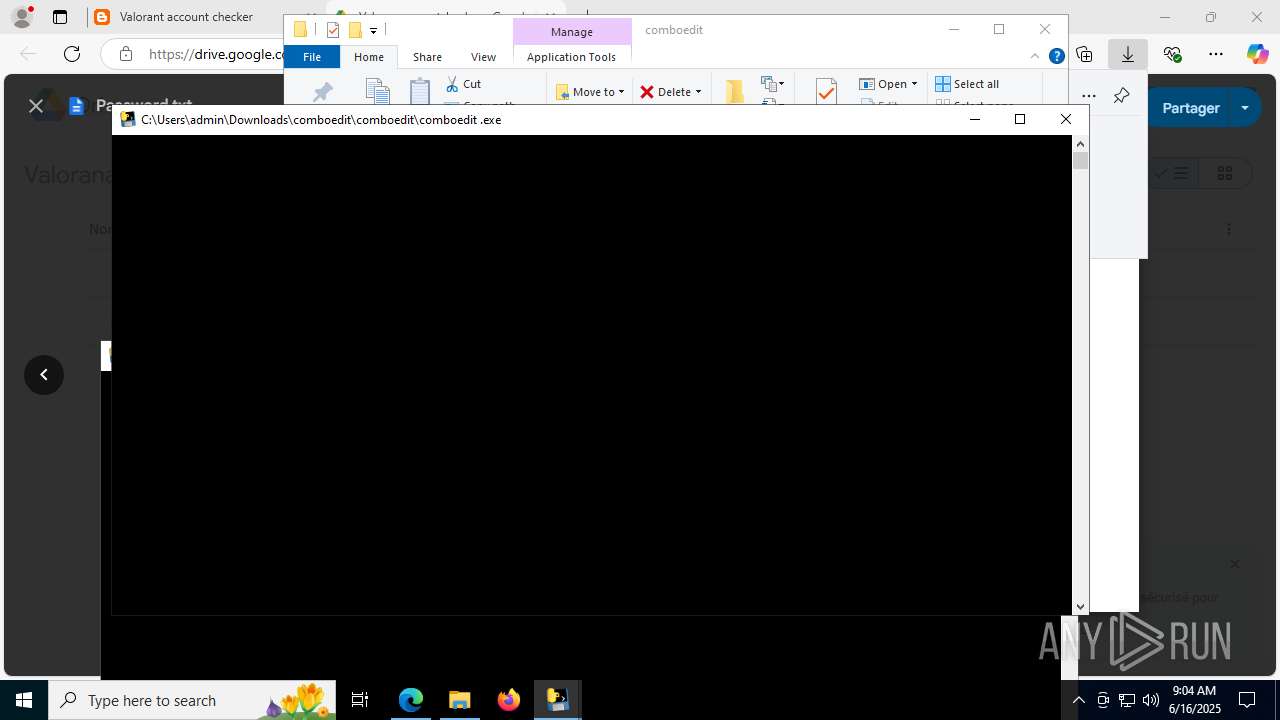Image resolution: width=1280 pixels, height=720 pixels.
Task: Open Microsoft Edge from taskbar
Action: [411, 700]
